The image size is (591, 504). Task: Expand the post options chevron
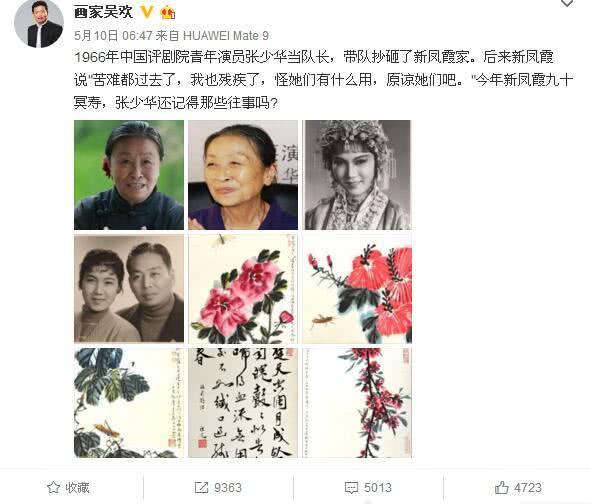(567, 3)
